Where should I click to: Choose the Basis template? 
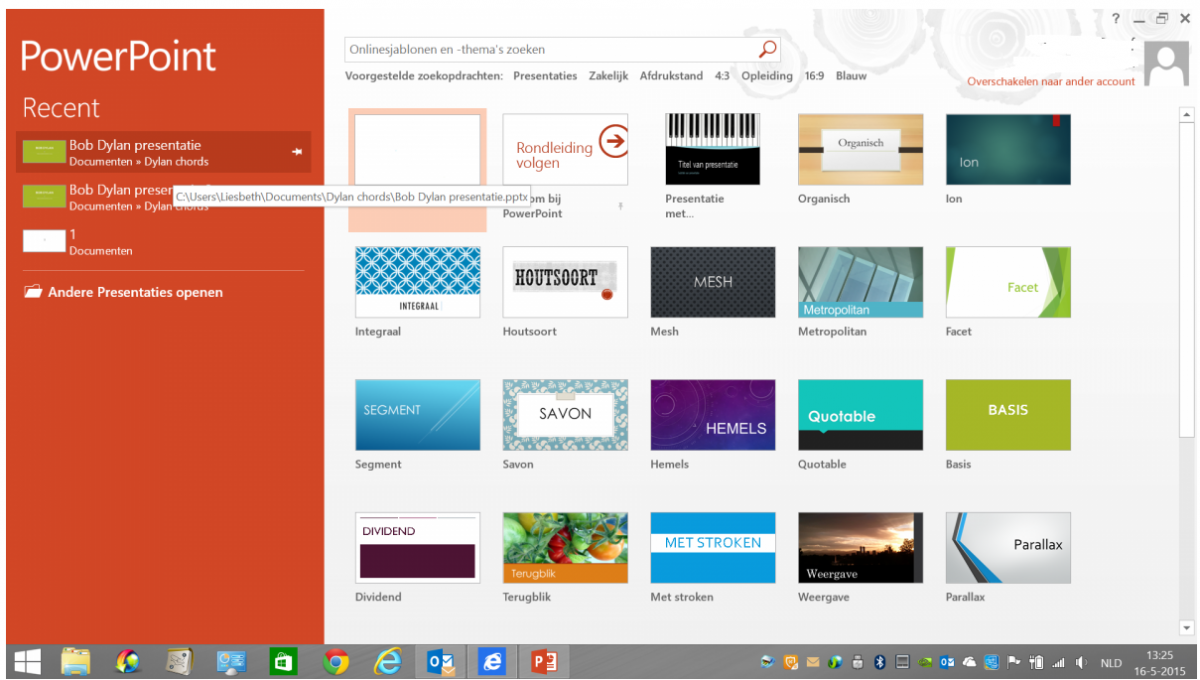point(1008,415)
